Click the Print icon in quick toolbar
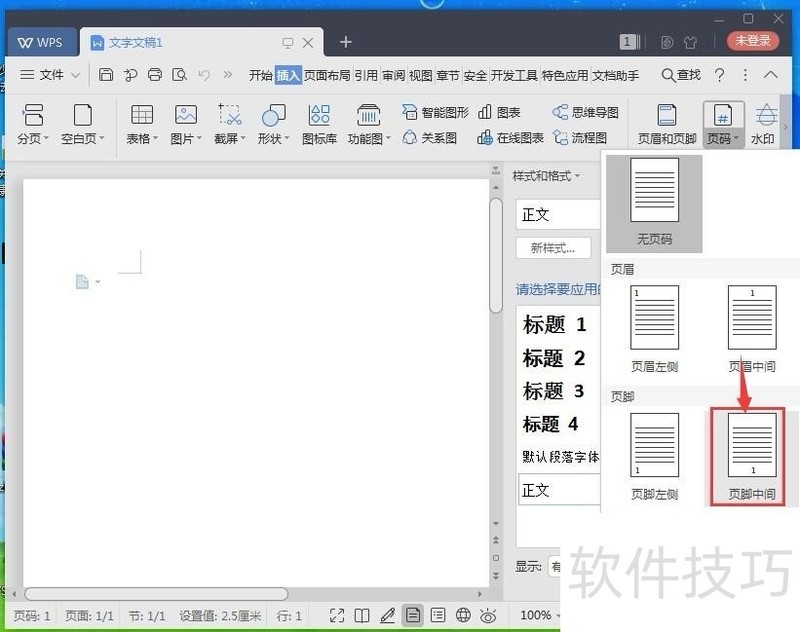This screenshot has width=800, height=632. pyautogui.click(x=155, y=75)
